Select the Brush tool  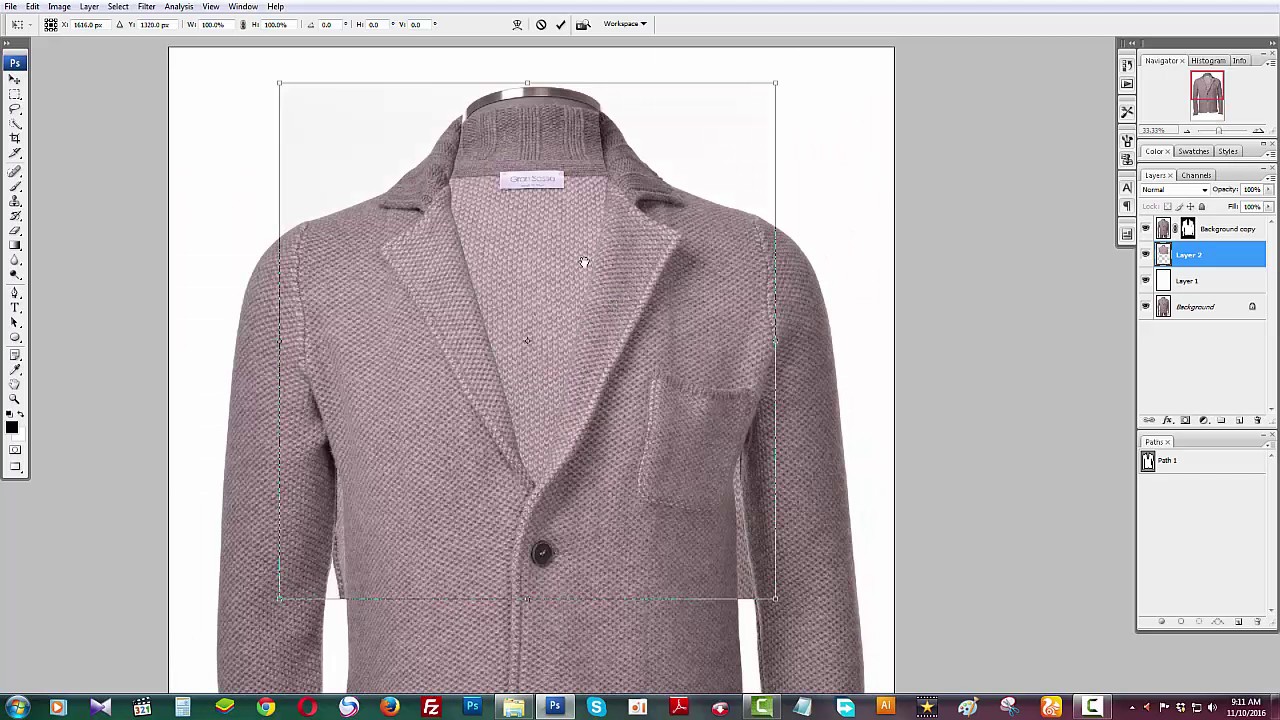point(15,186)
